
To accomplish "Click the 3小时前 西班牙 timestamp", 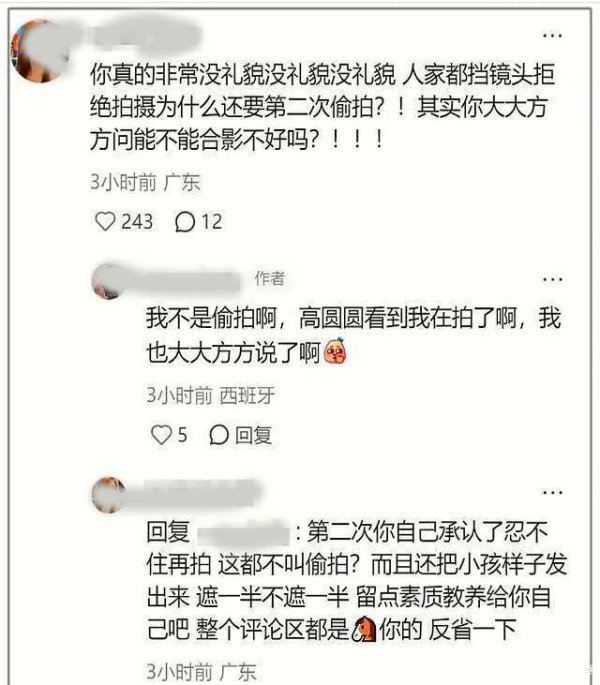I will pyautogui.click(x=211, y=395).
